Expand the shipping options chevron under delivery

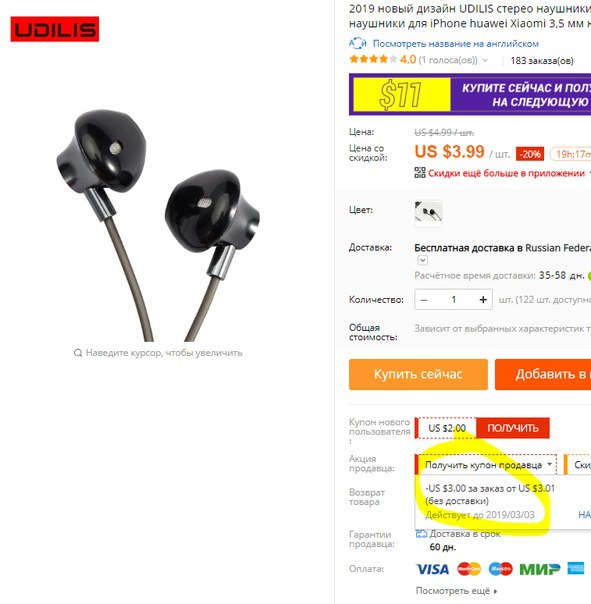[x=422, y=261]
